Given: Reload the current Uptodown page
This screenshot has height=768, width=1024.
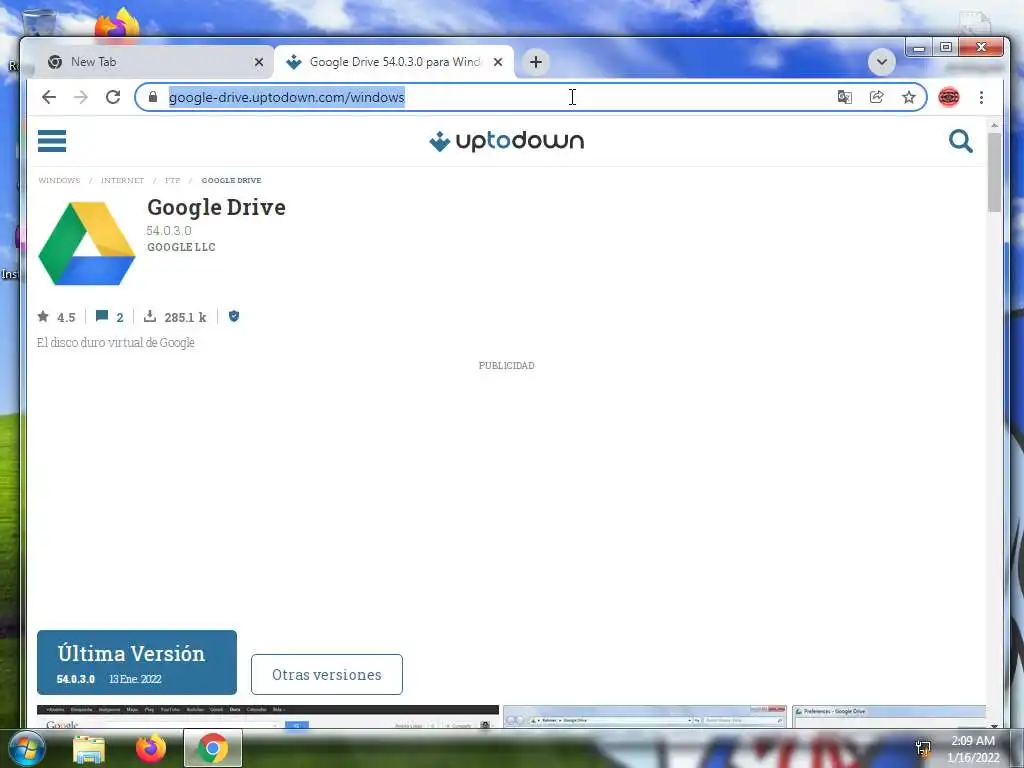Looking at the screenshot, I should coord(113,97).
